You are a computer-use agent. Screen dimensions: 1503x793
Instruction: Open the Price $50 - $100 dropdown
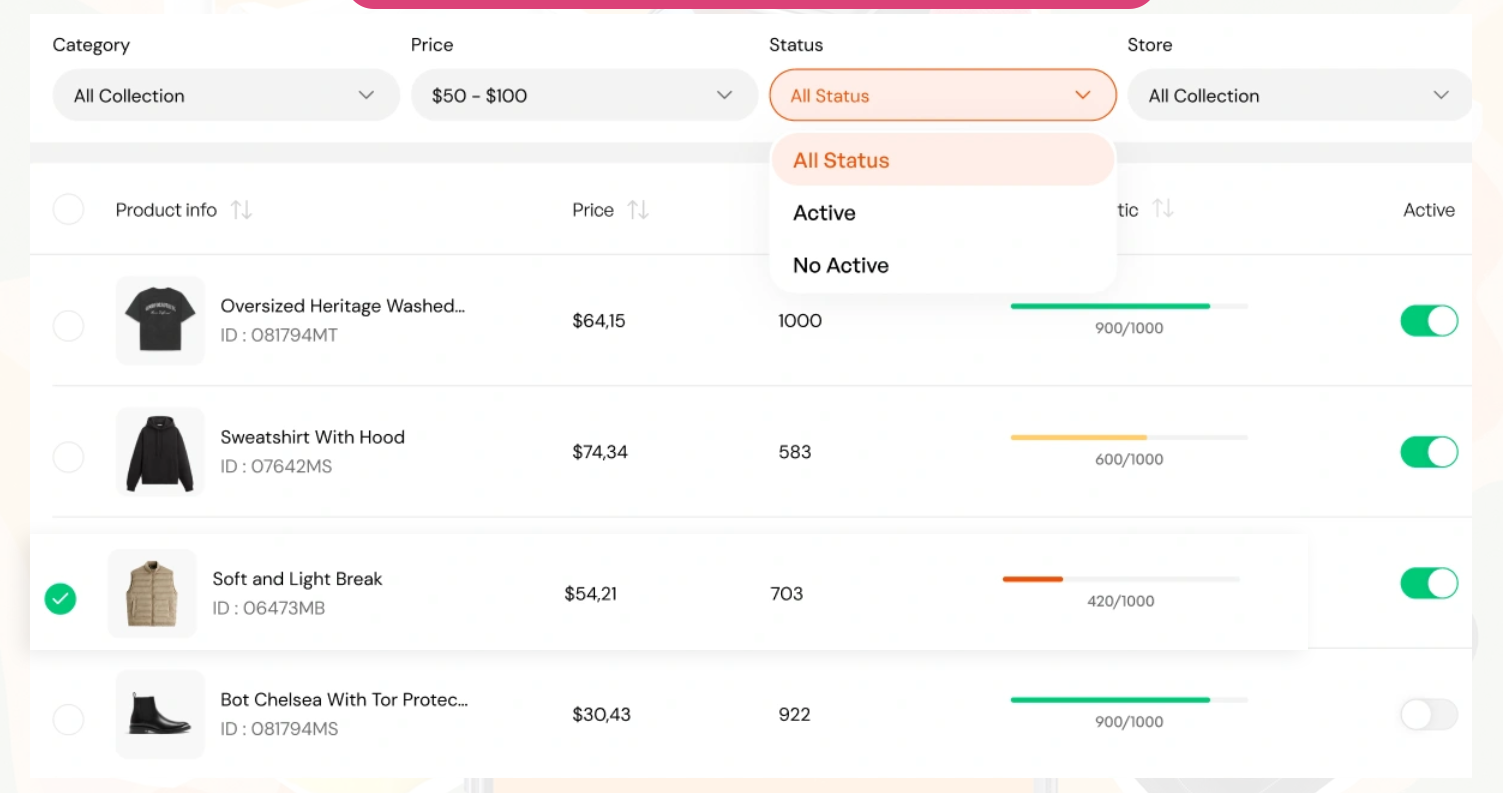click(x=584, y=95)
